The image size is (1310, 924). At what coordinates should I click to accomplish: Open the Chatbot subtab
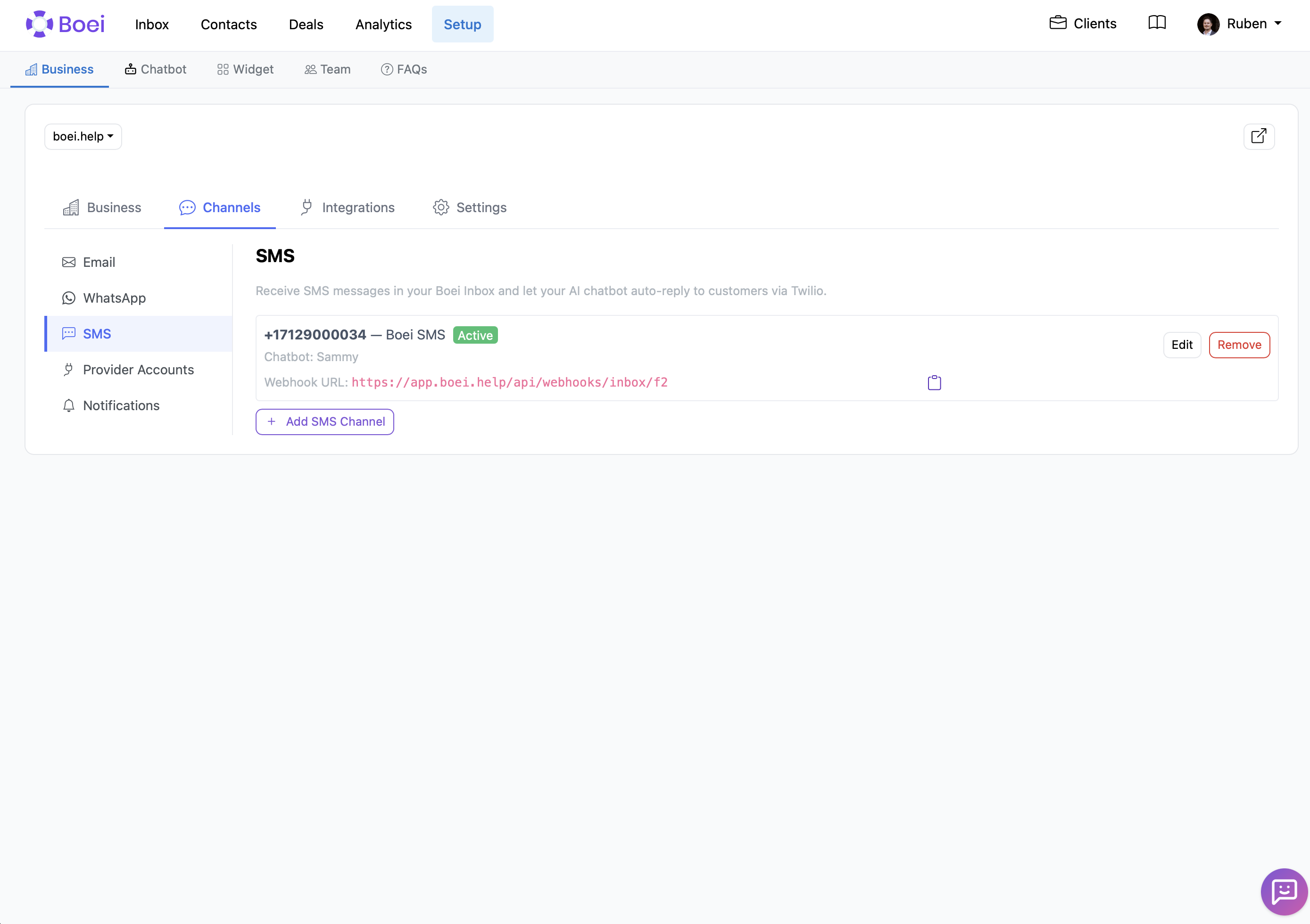click(156, 70)
